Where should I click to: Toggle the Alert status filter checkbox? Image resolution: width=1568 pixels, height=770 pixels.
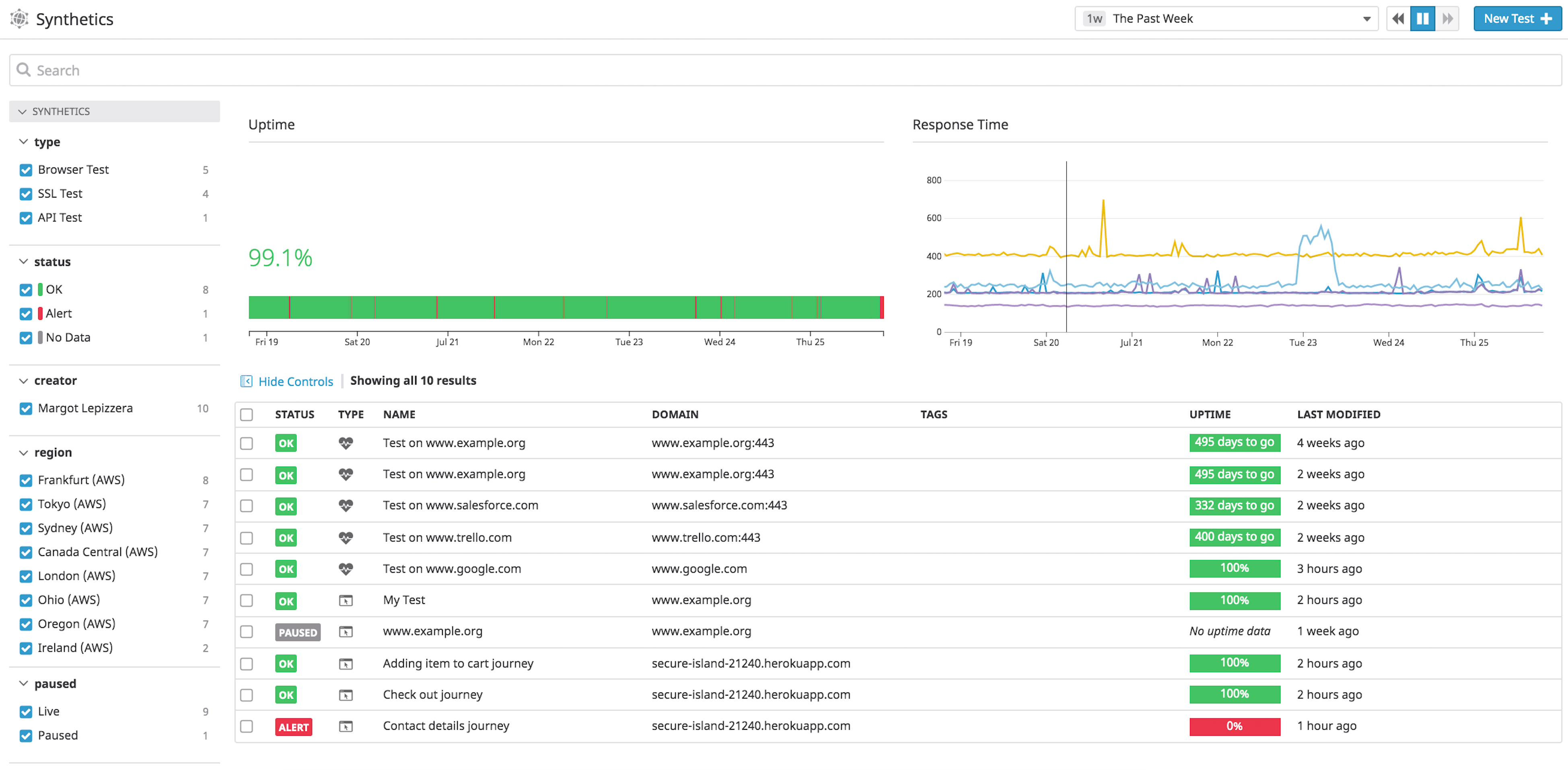[x=26, y=313]
